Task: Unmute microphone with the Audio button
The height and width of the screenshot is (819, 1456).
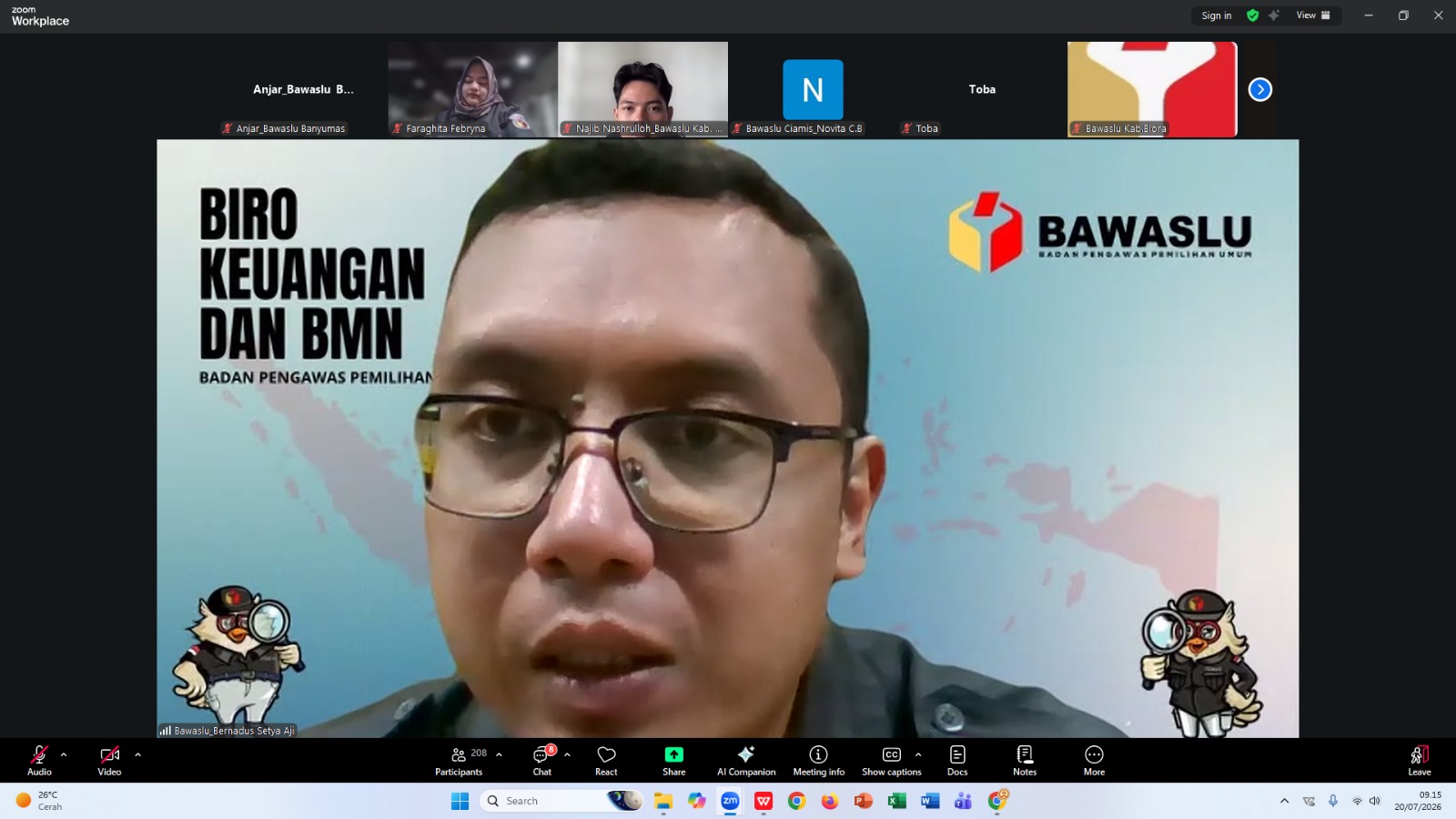Action: point(39,761)
